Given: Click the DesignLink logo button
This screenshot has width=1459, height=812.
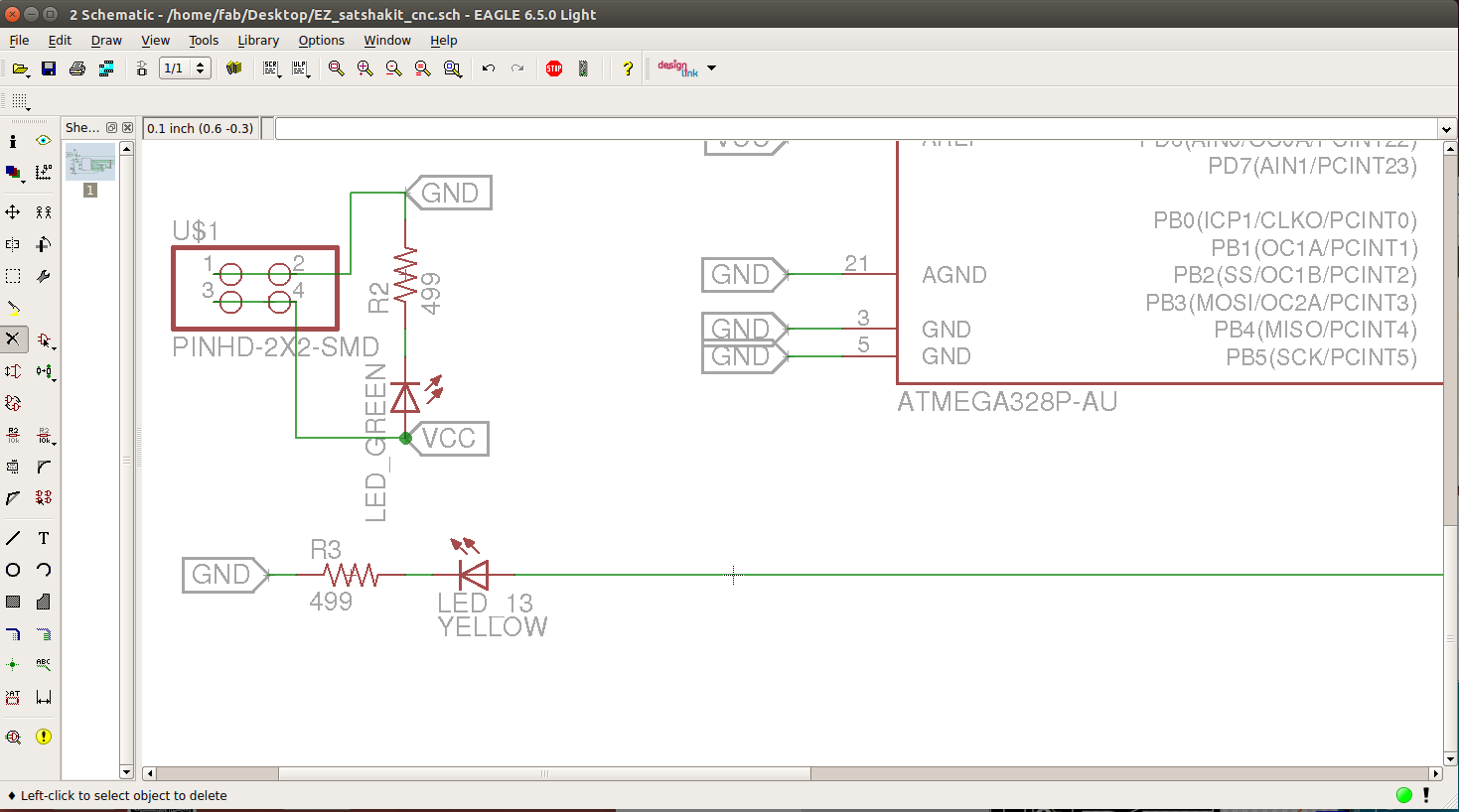Looking at the screenshot, I should (678, 68).
